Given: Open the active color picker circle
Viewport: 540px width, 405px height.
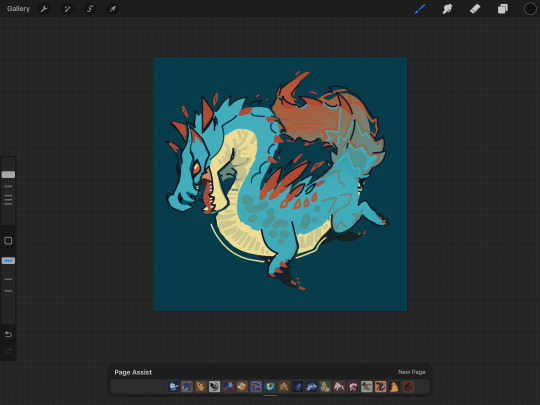Looking at the screenshot, I should tap(530, 9).
